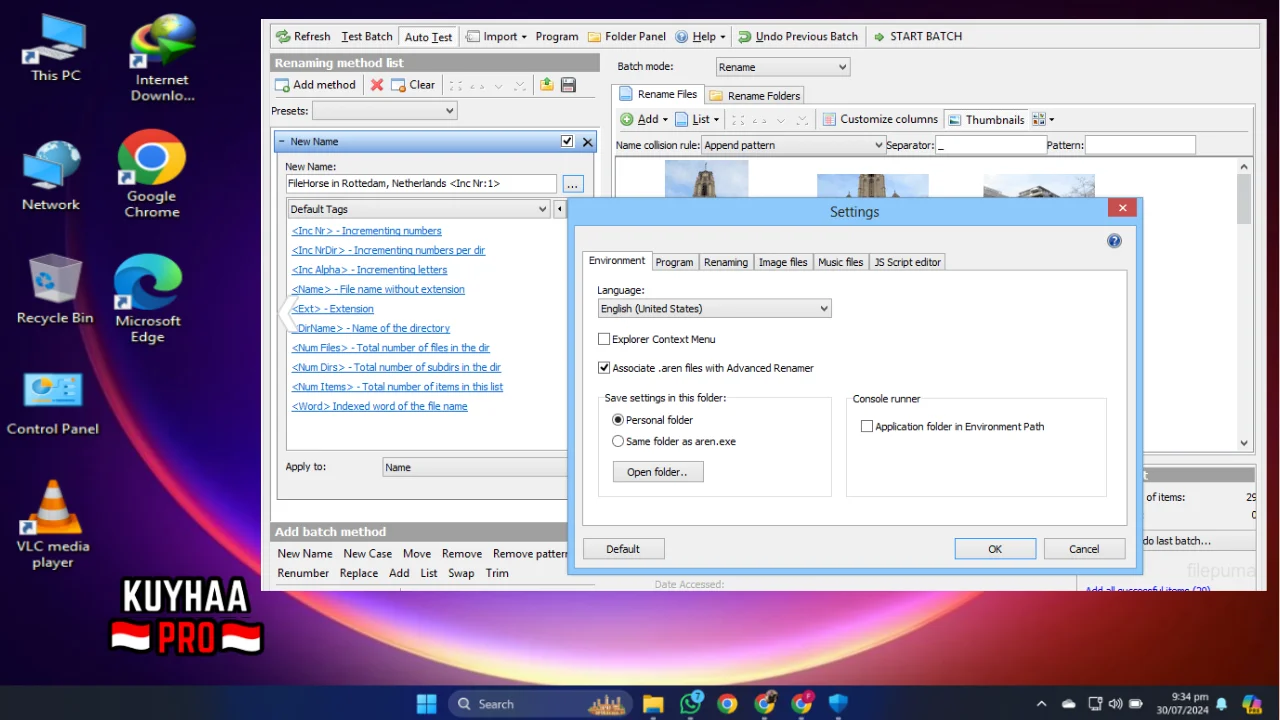Uncheck the New Name method checkbox
1280x720 pixels.
[567, 142]
